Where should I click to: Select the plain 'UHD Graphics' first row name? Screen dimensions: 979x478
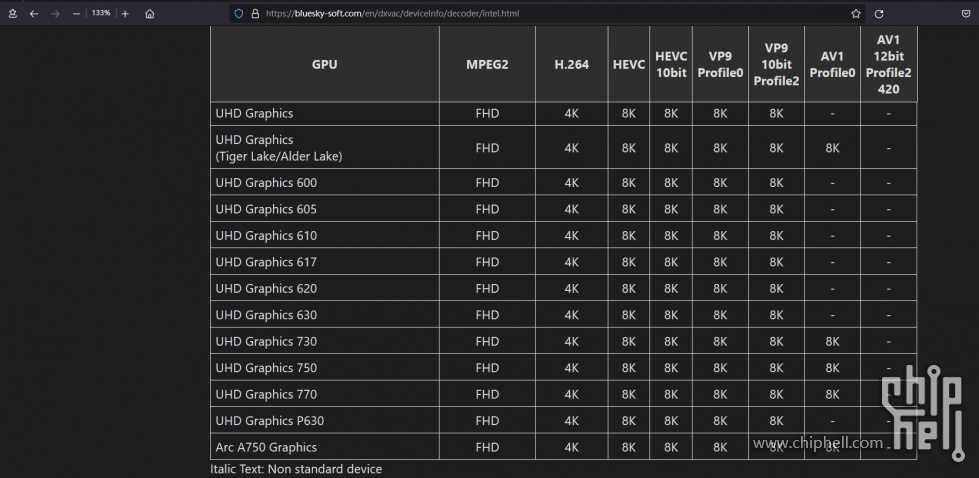pyautogui.click(x=254, y=114)
